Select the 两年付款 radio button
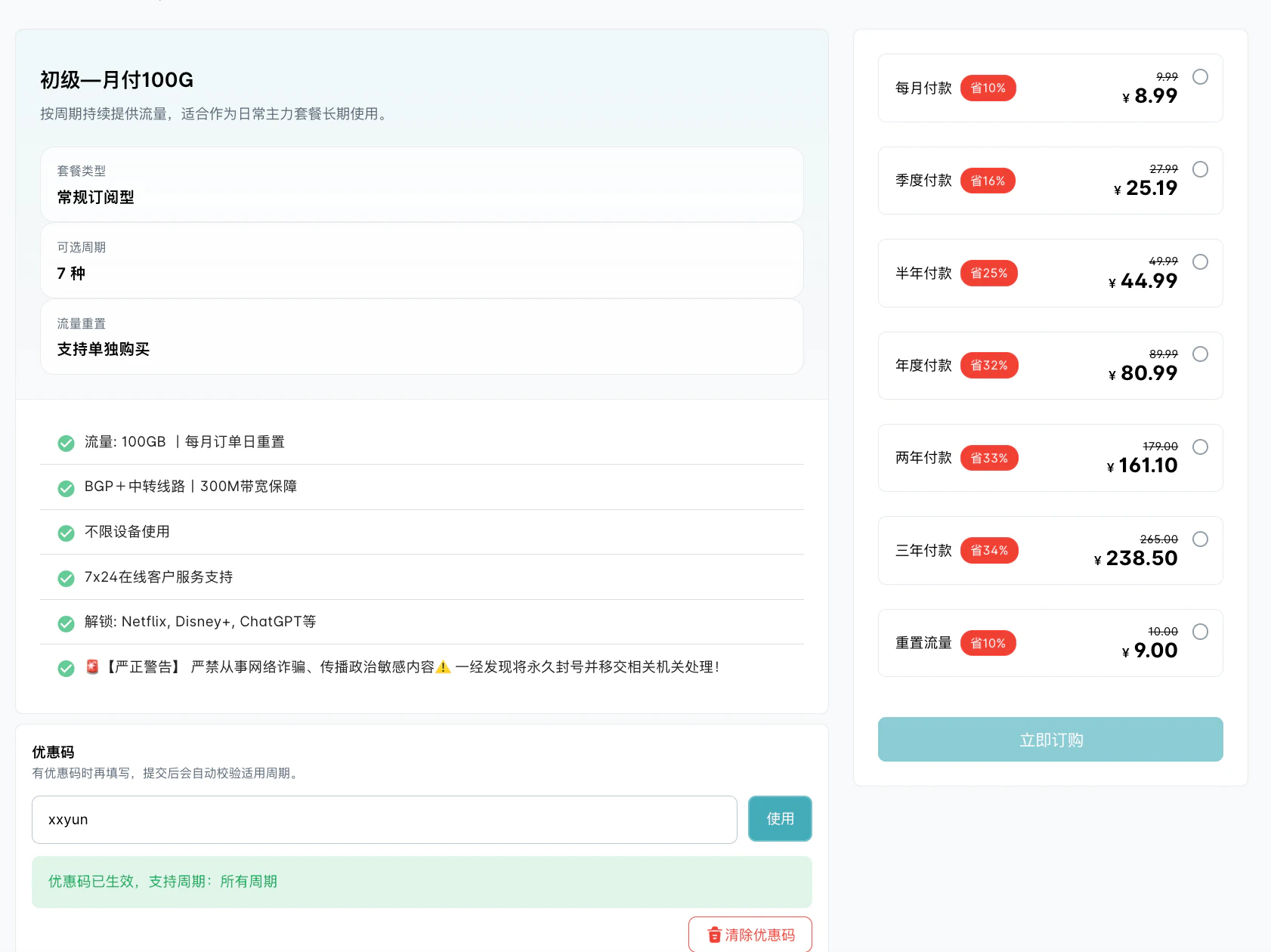 pyautogui.click(x=1200, y=447)
